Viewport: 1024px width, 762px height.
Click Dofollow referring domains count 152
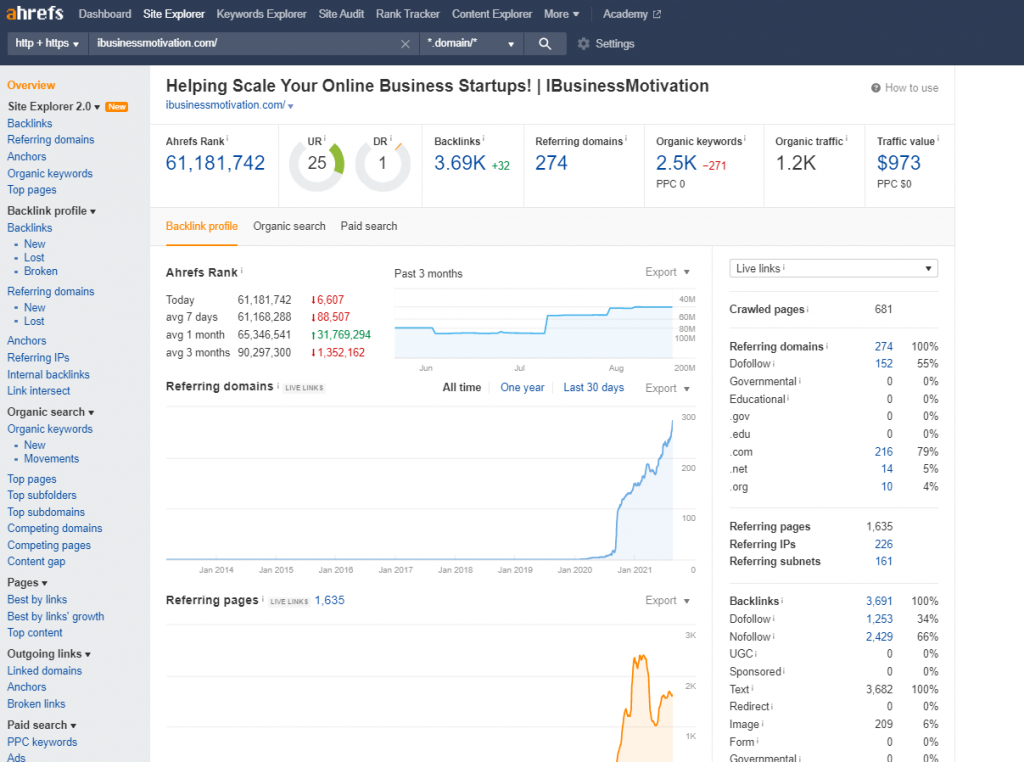click(x=884, y=364)
